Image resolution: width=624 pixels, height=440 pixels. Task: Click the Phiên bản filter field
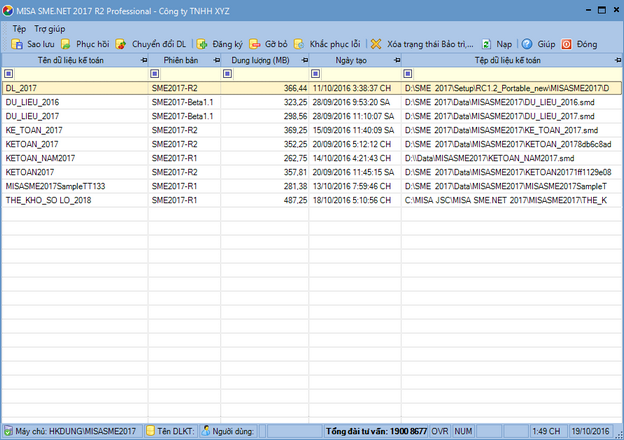[189, 74]
